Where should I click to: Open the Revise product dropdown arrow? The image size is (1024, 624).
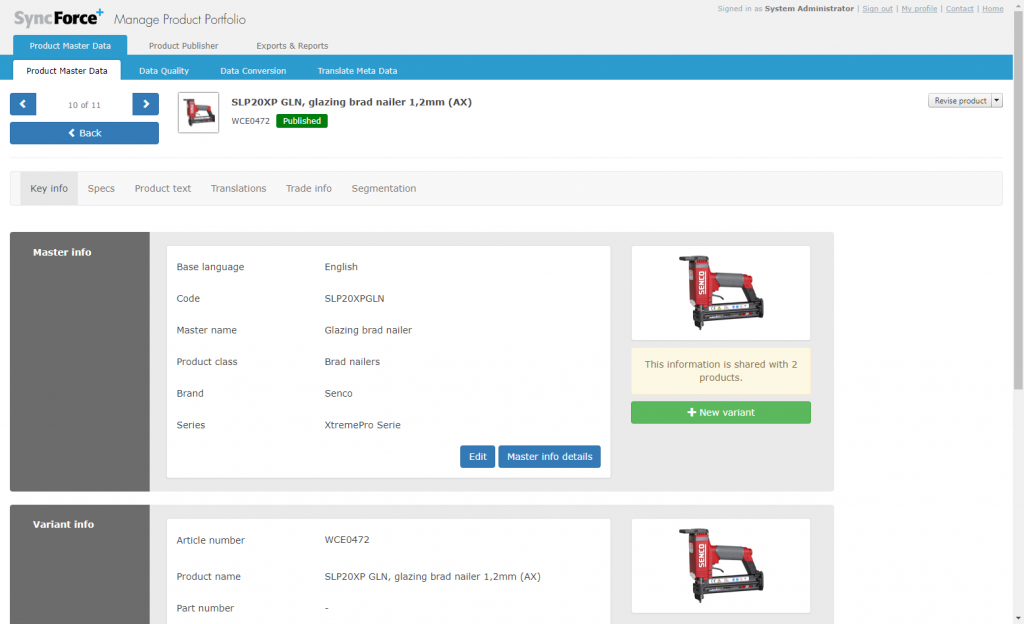pyautogui.click(x=997, y=101)
